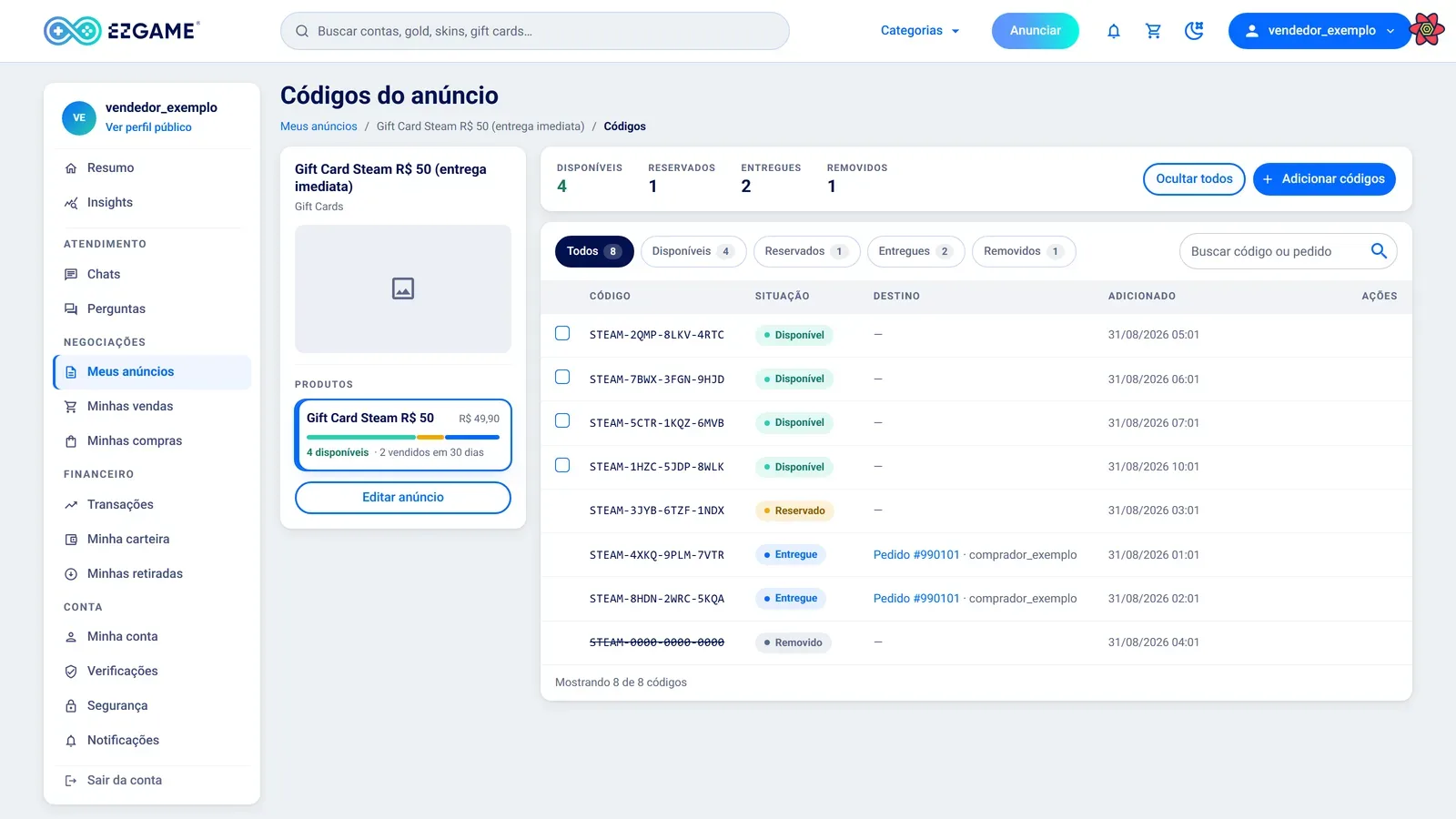Screen dimensions: 1456x819
Task: Click the Resumo home icon
Action: [x=71, y=168]
